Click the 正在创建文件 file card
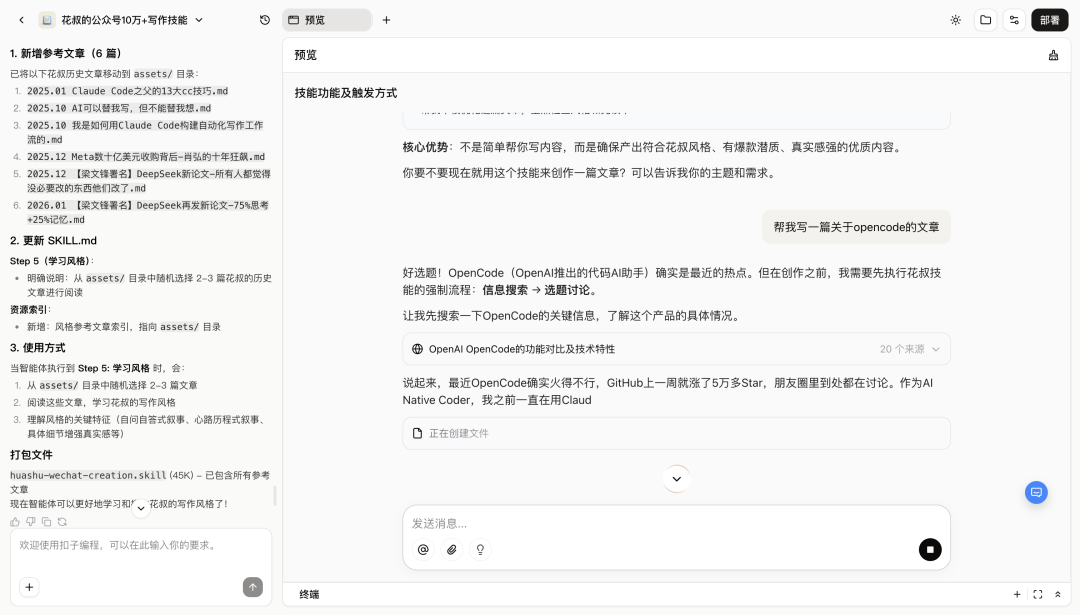Screen dimensions: 1080x615 tap(676, 433)
